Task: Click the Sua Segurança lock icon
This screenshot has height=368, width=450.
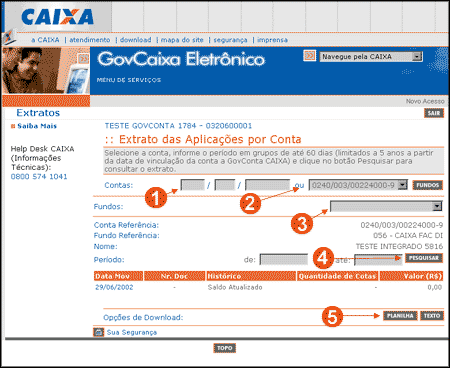Action: click(x=98, y=332)
